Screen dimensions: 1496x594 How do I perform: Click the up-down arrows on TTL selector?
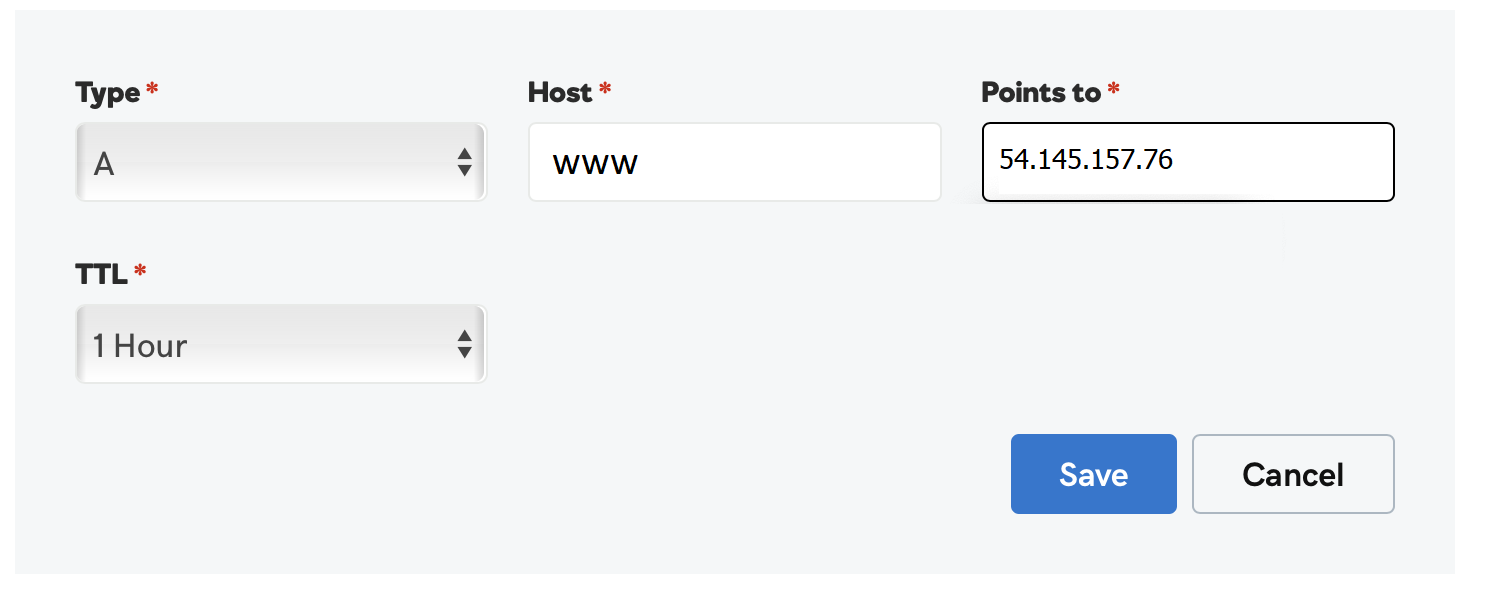[464, 345]
